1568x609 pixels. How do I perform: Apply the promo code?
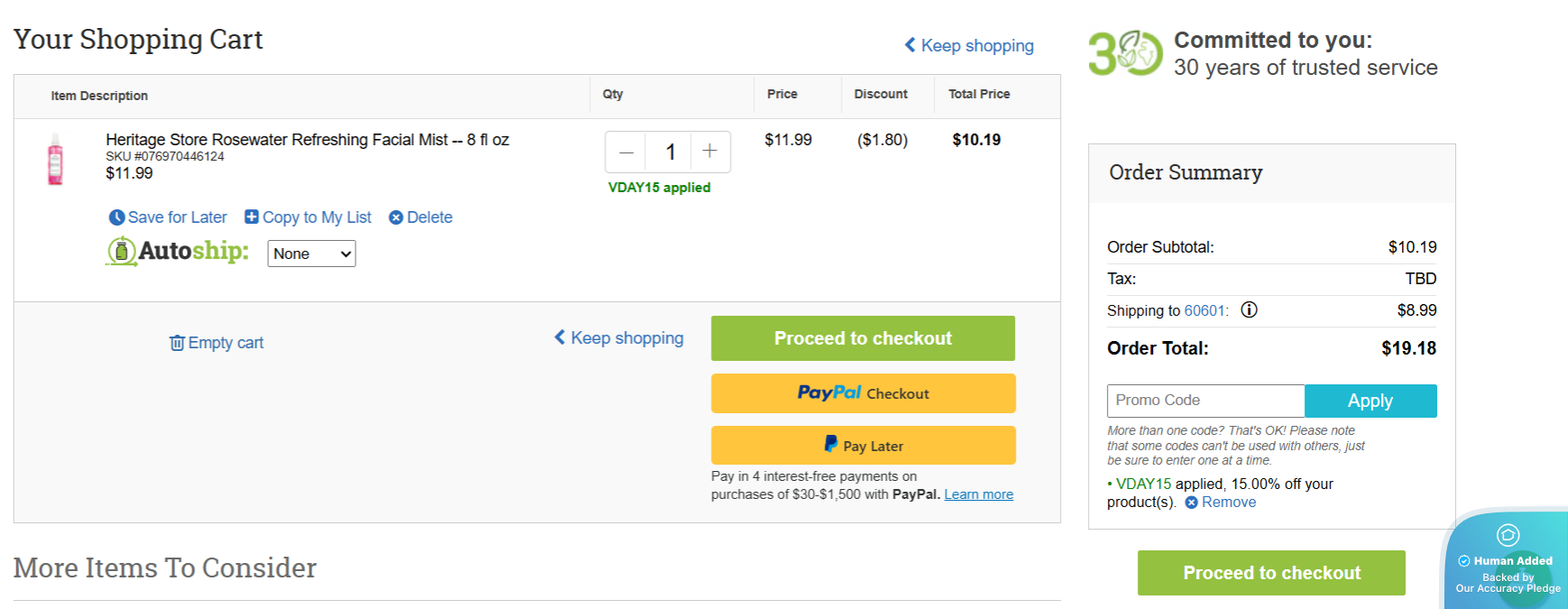pos(1370,401)
